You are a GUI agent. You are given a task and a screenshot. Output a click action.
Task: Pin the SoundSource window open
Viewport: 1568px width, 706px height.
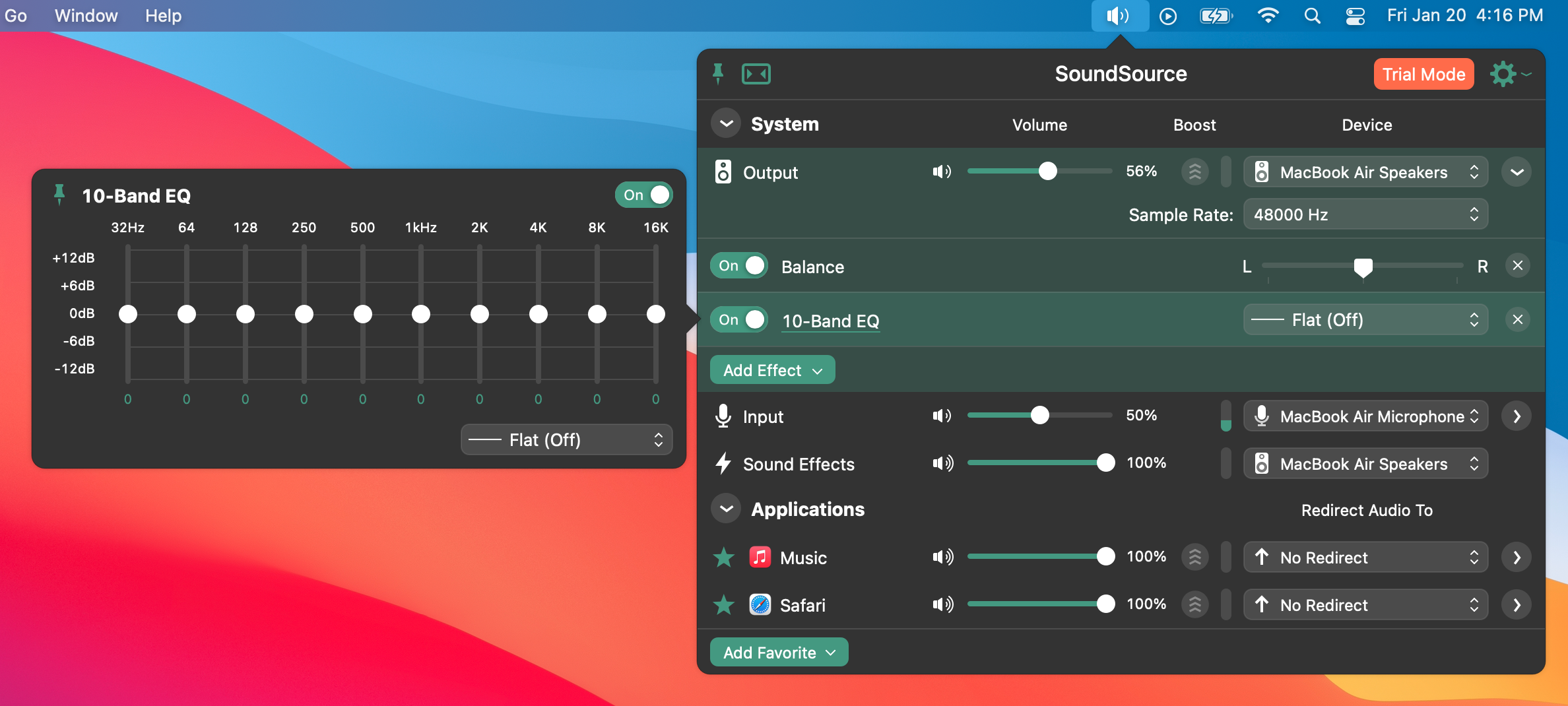[x=718, y=73]
